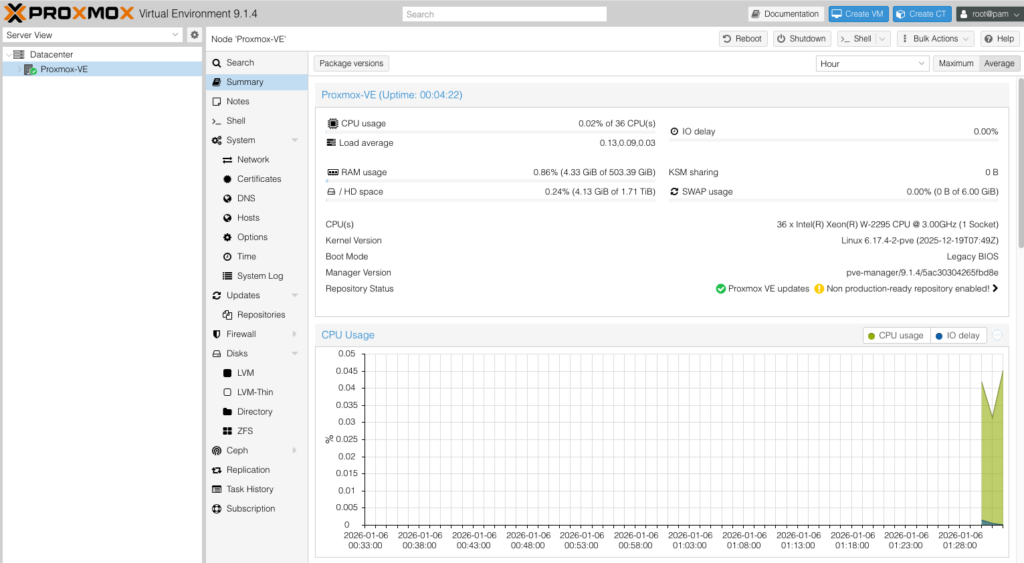Click the Ceph icon in sidebar

(217, 451)
